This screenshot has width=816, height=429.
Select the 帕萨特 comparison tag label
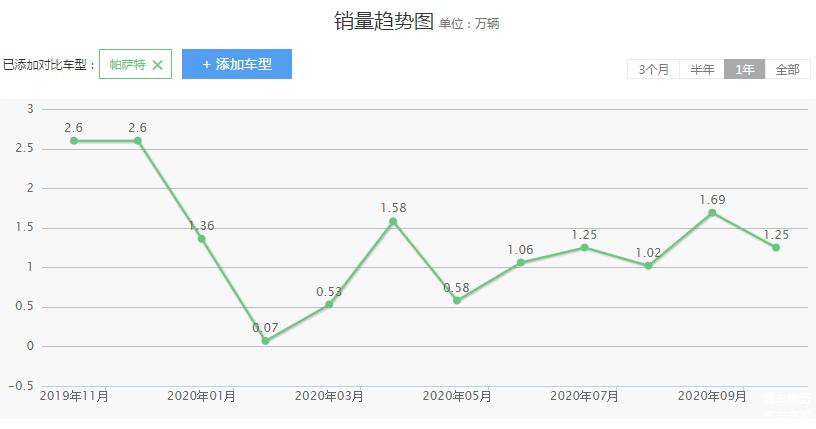[x=127, y=65]
